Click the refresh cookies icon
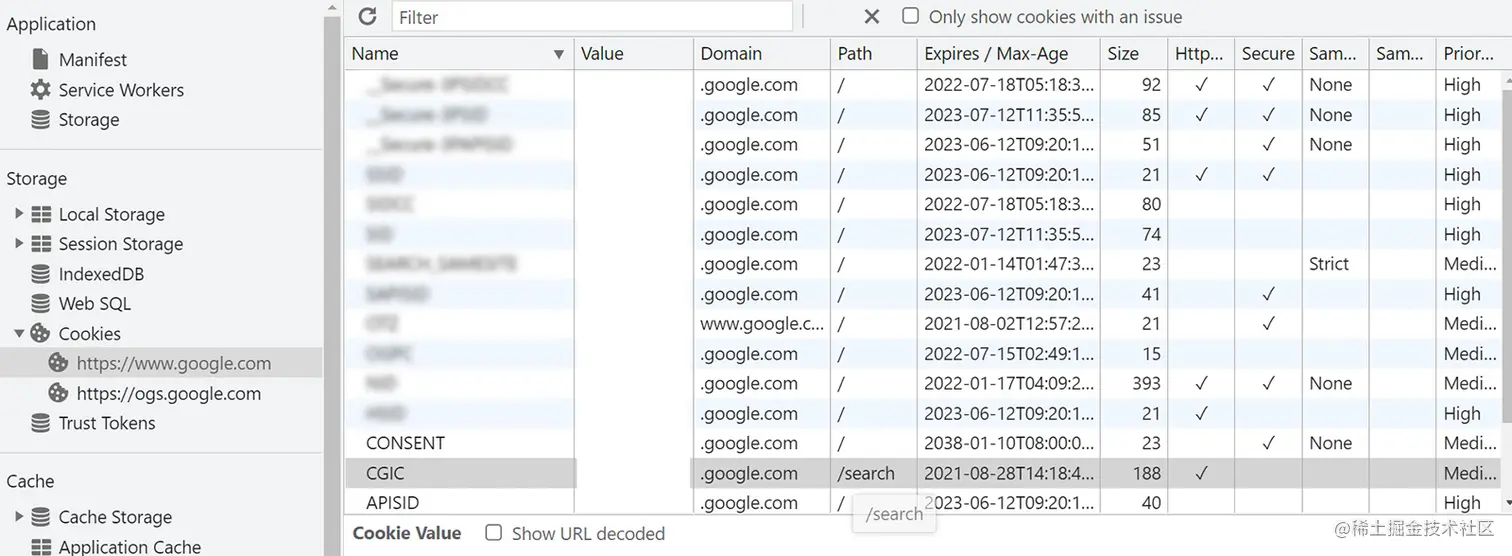This screenshot has height=556, width=1512. point(367,16)
